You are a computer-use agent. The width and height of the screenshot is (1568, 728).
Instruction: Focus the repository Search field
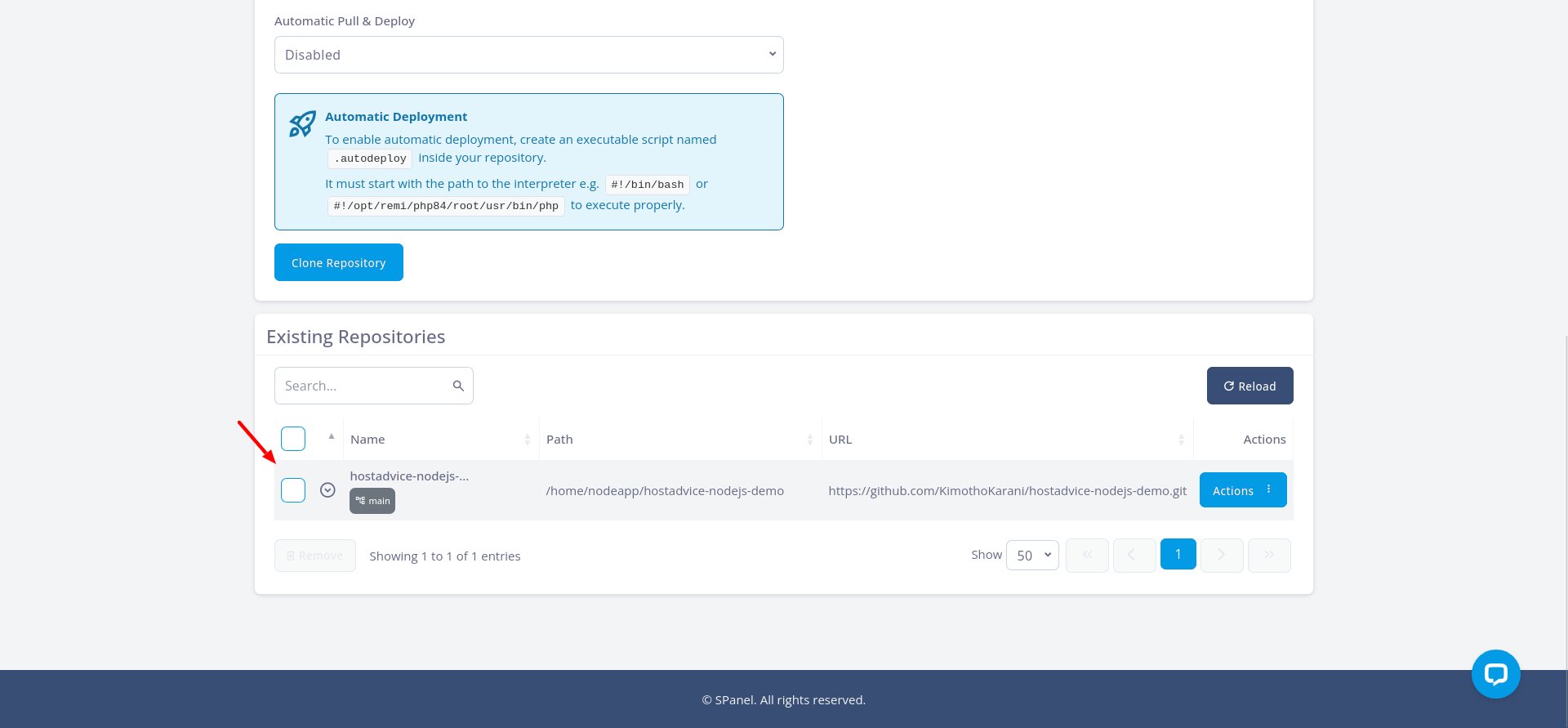pyautogui.click(x=374, y=386)
